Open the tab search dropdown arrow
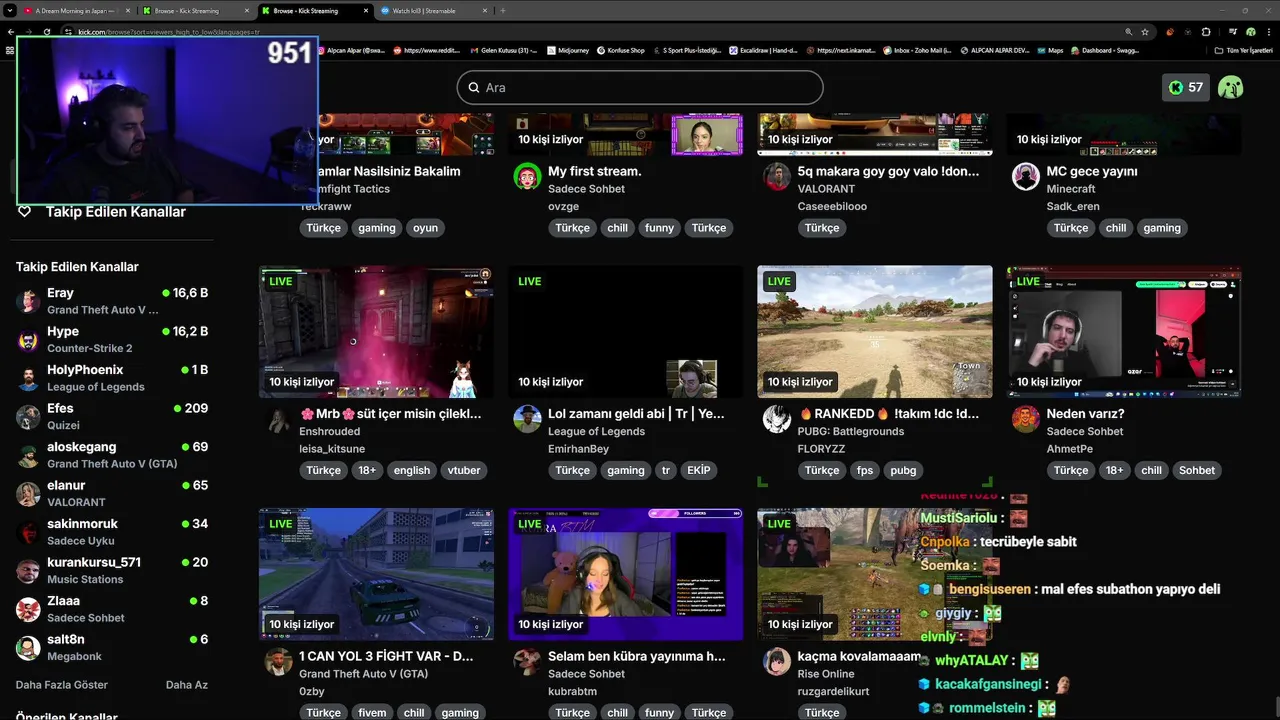The image size is (1280, 720). point(9,10)
